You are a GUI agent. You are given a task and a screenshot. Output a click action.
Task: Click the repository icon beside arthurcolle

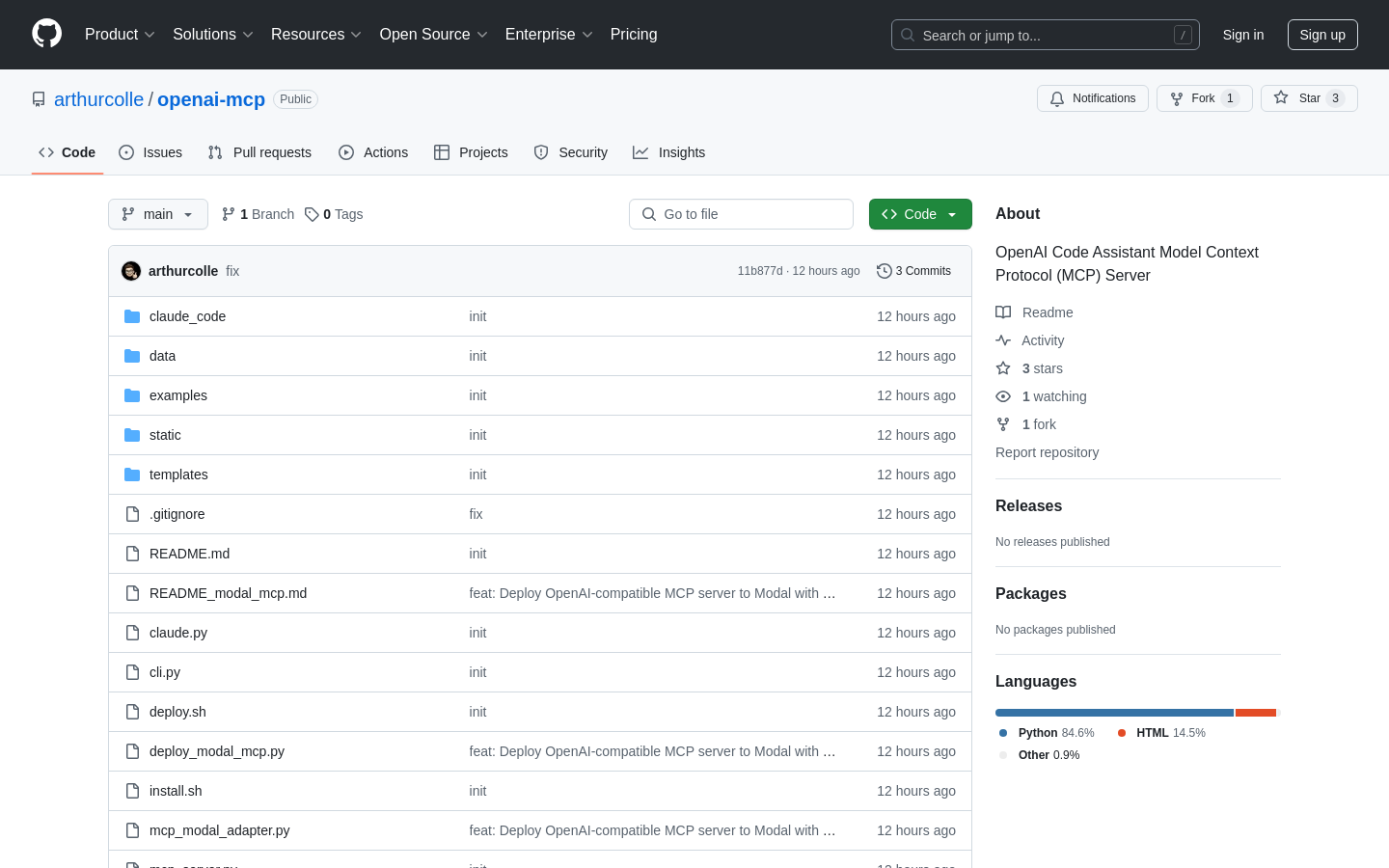click(39, 99)
